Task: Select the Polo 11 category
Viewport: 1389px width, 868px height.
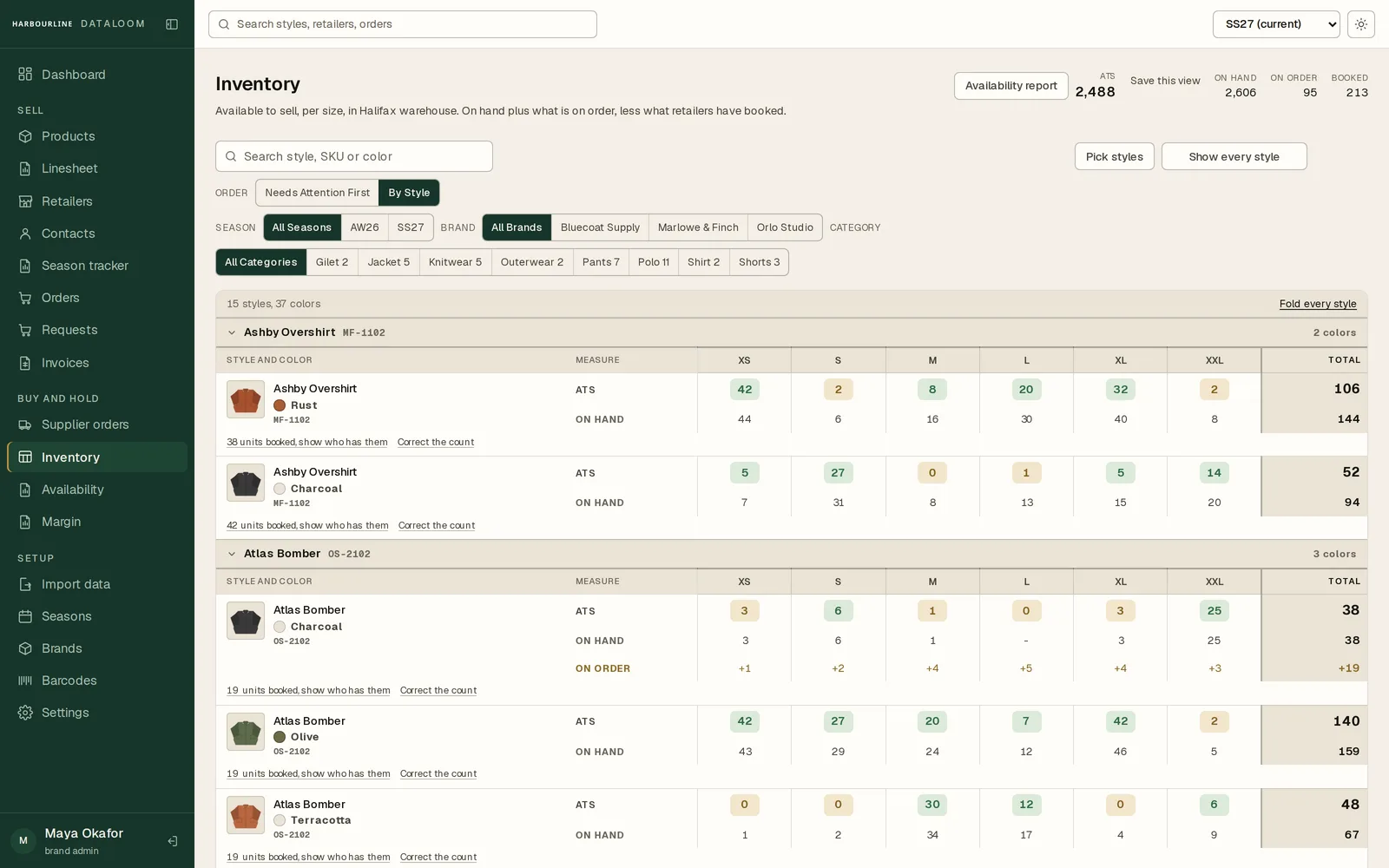Action: click(654, 262)
